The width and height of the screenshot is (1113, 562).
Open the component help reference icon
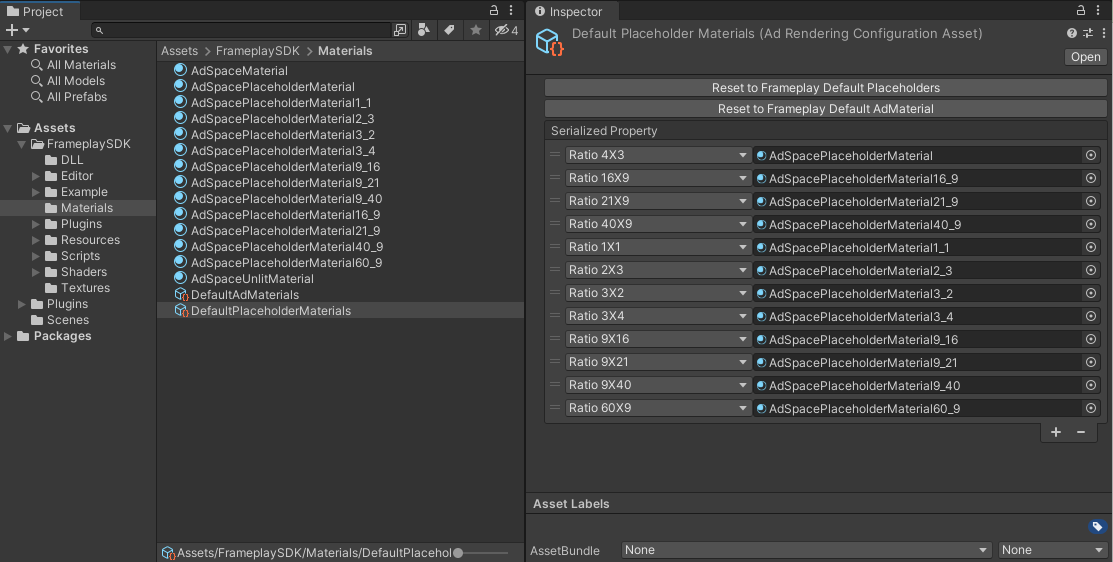pyautogui.click(x=1072, y=34)
